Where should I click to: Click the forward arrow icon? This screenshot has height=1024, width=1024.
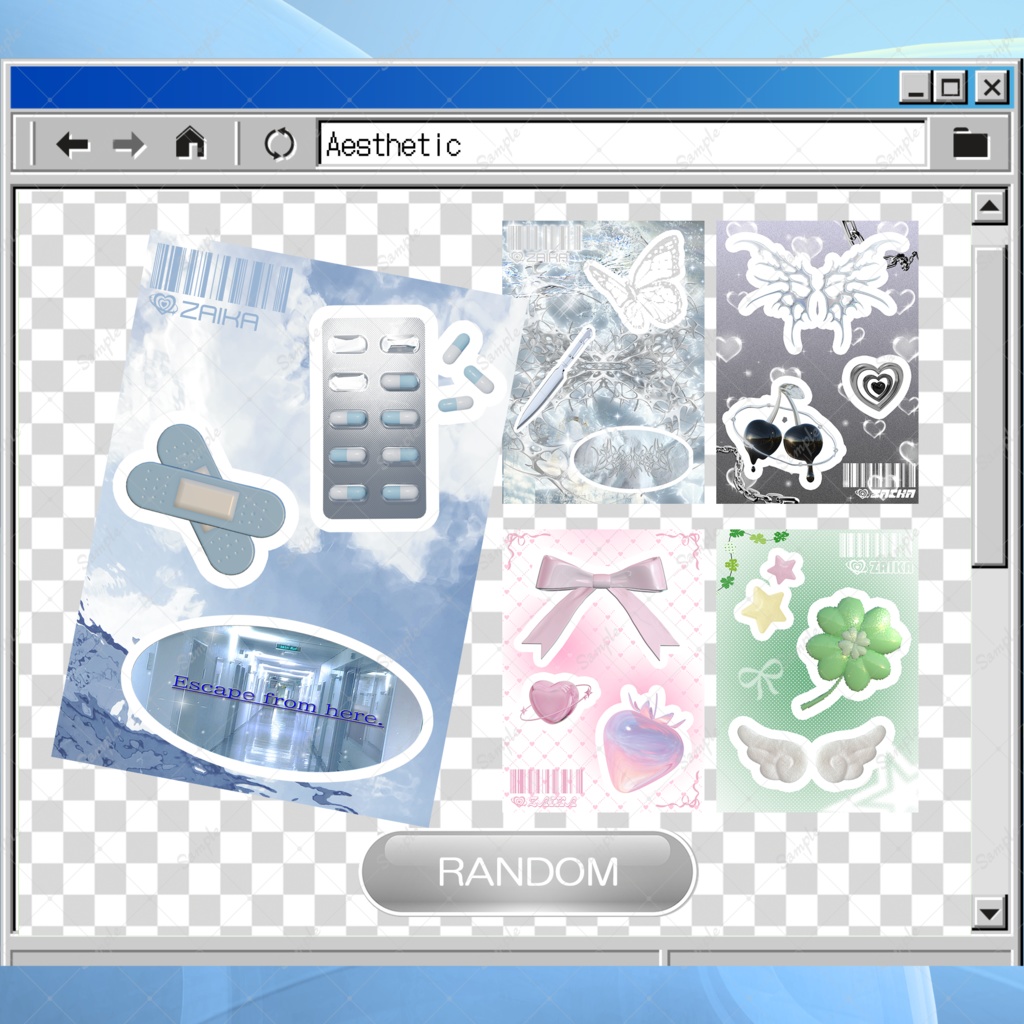click(129, 144)
